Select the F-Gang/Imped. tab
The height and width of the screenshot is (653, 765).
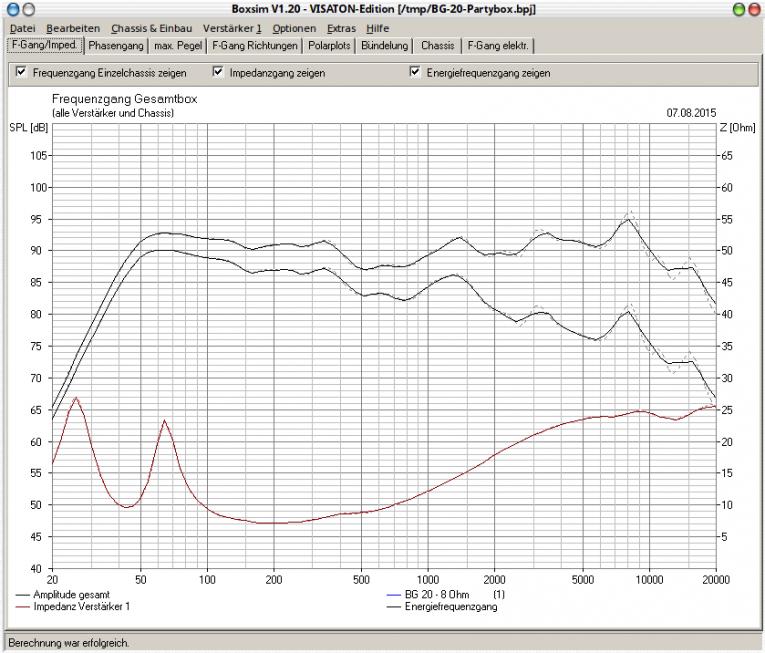45,45
